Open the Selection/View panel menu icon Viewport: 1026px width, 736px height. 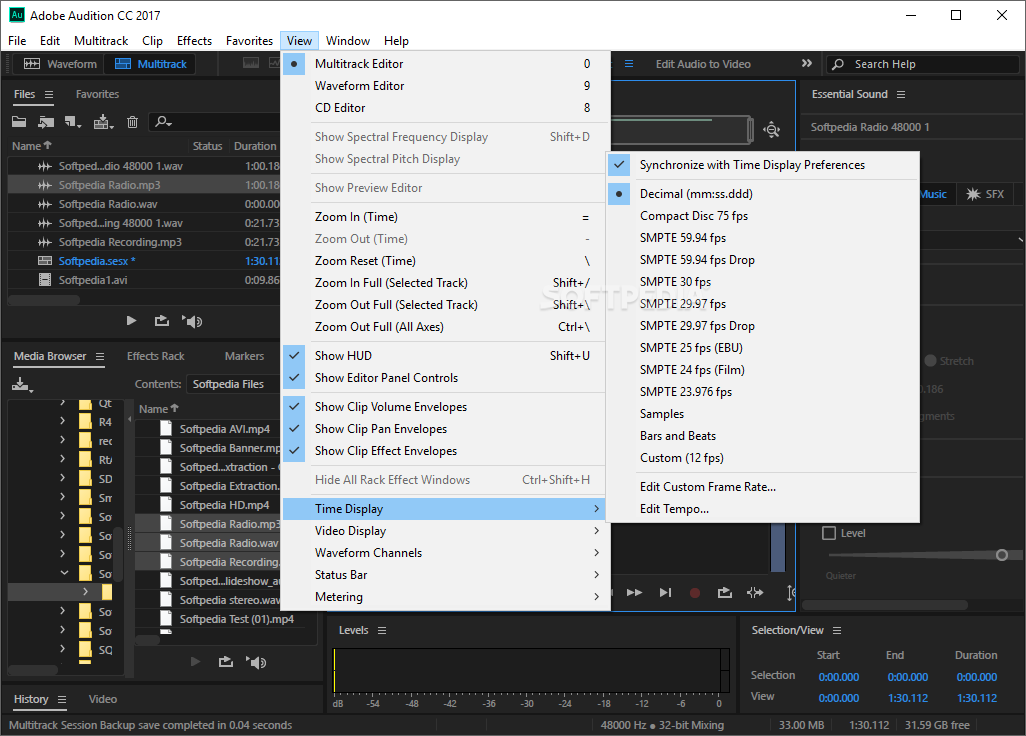(x=837, y=631)
